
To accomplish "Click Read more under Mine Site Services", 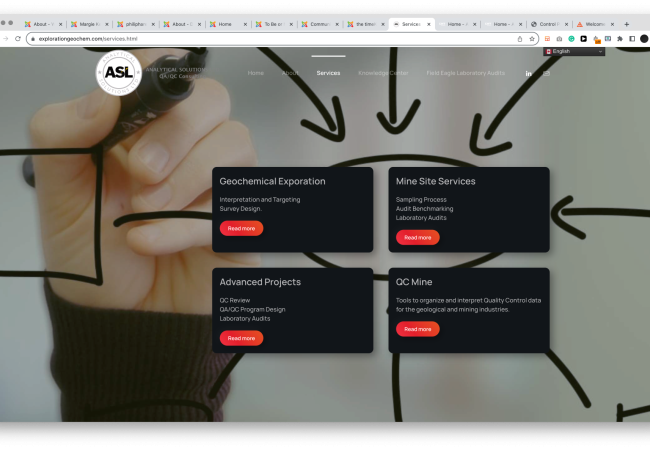I will [x=417, y=237].
